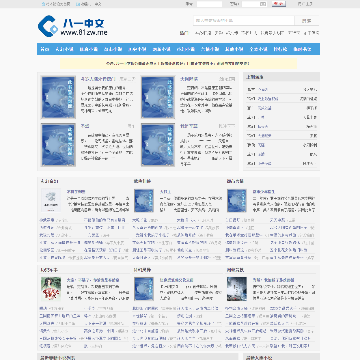This screenshot has width=360, height=360.
Task: Click the username input in top bar
Action: click(209, 4)
